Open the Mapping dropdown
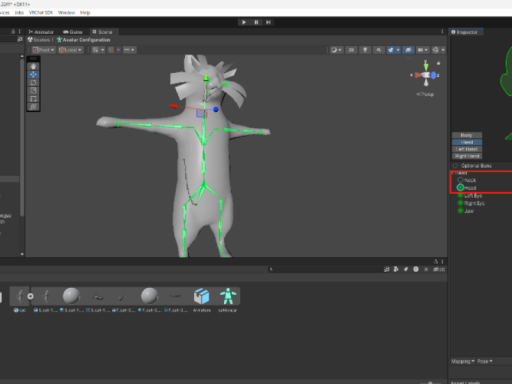The image size is (512, 384). (463, 361)
